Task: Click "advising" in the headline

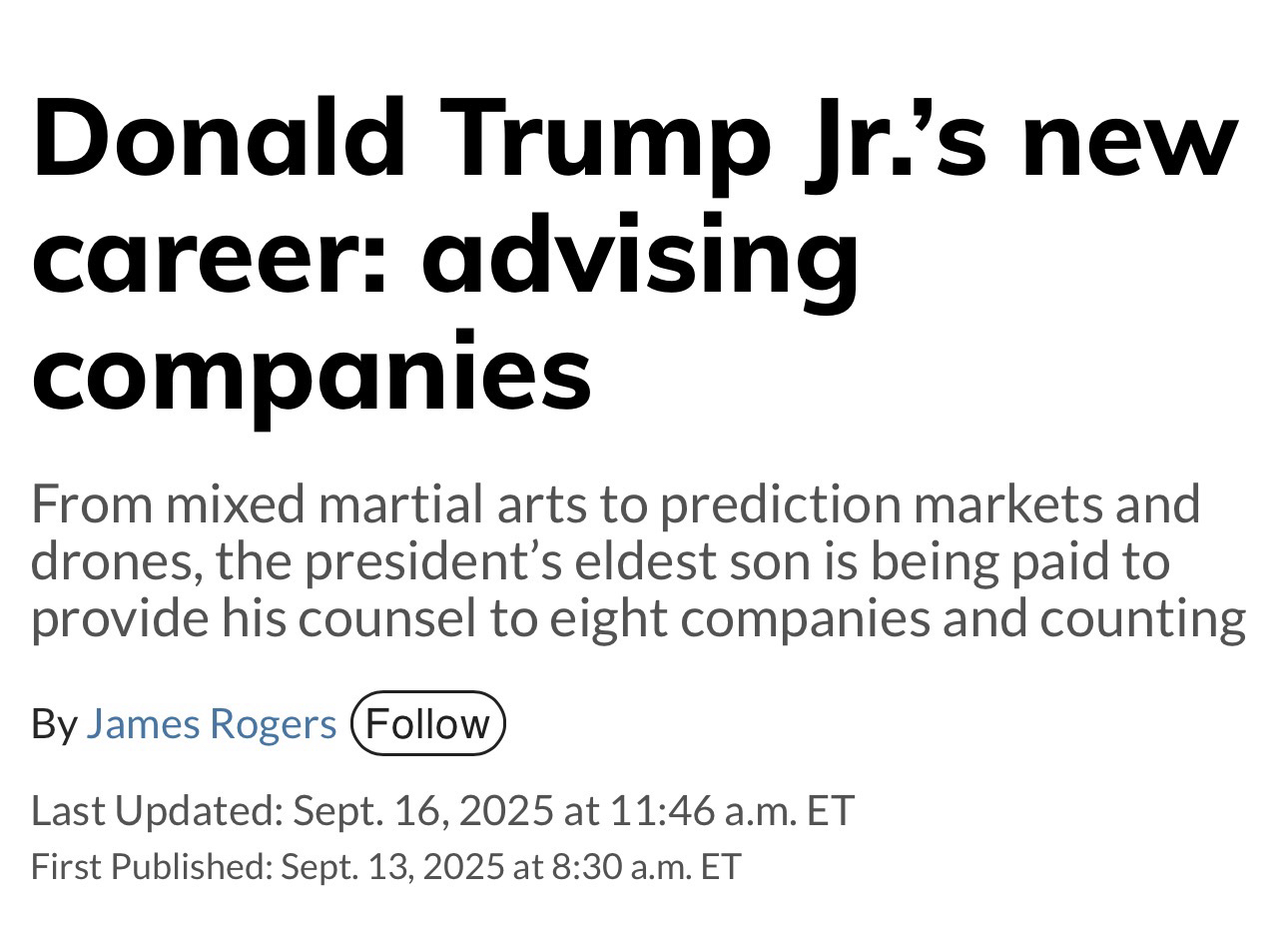Action: (639, 255)
